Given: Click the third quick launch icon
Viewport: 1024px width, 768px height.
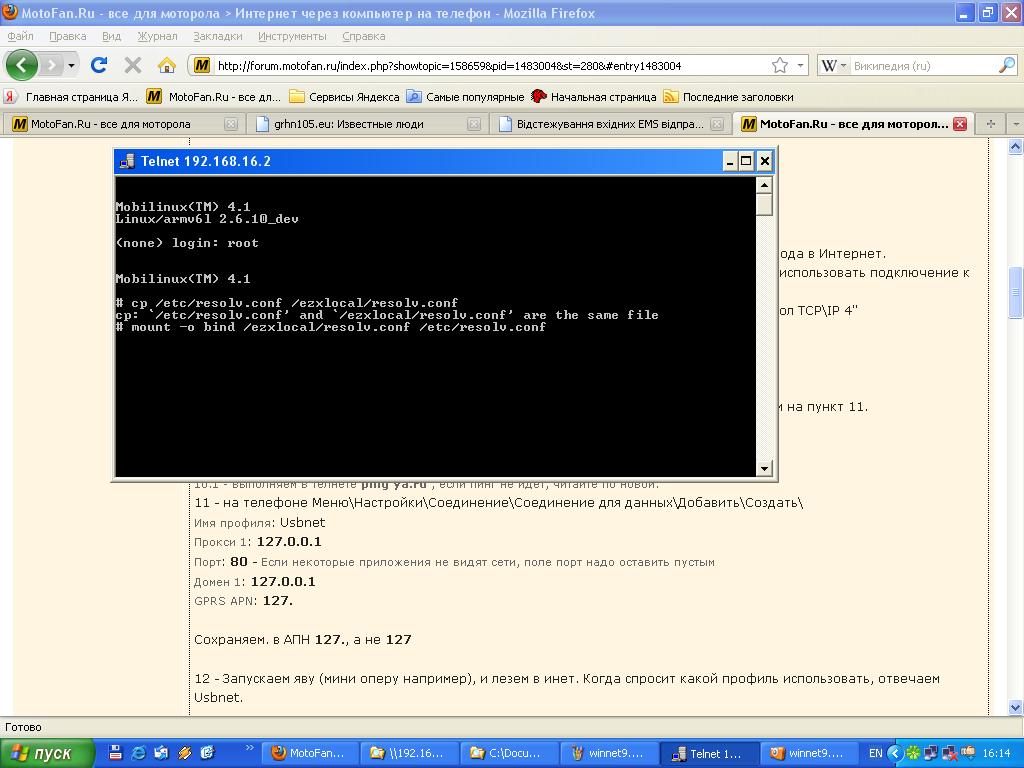Looking at the screenshot, I should coord(161,753).
